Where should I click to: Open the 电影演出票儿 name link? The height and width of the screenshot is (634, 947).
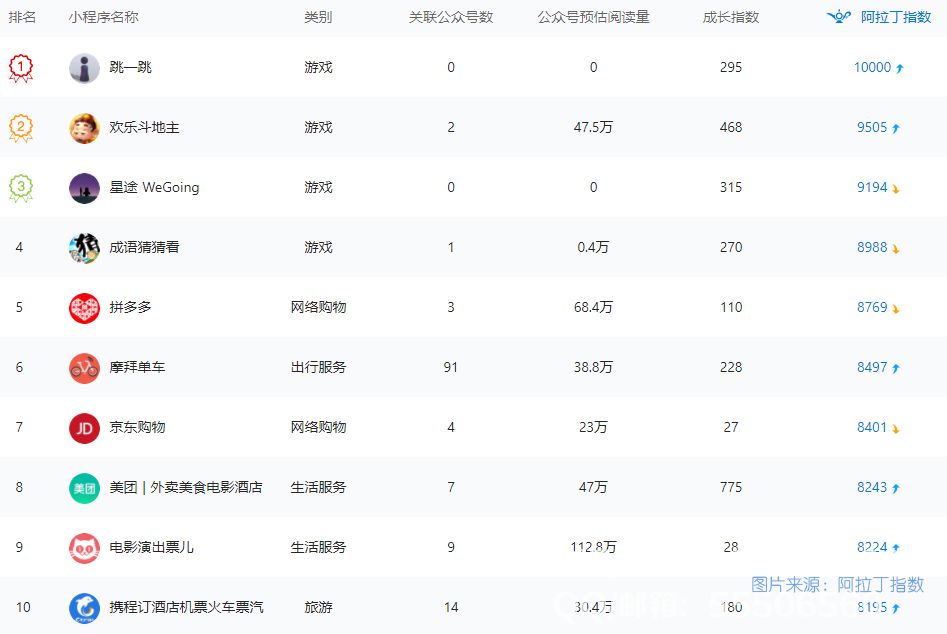[152, 547]
